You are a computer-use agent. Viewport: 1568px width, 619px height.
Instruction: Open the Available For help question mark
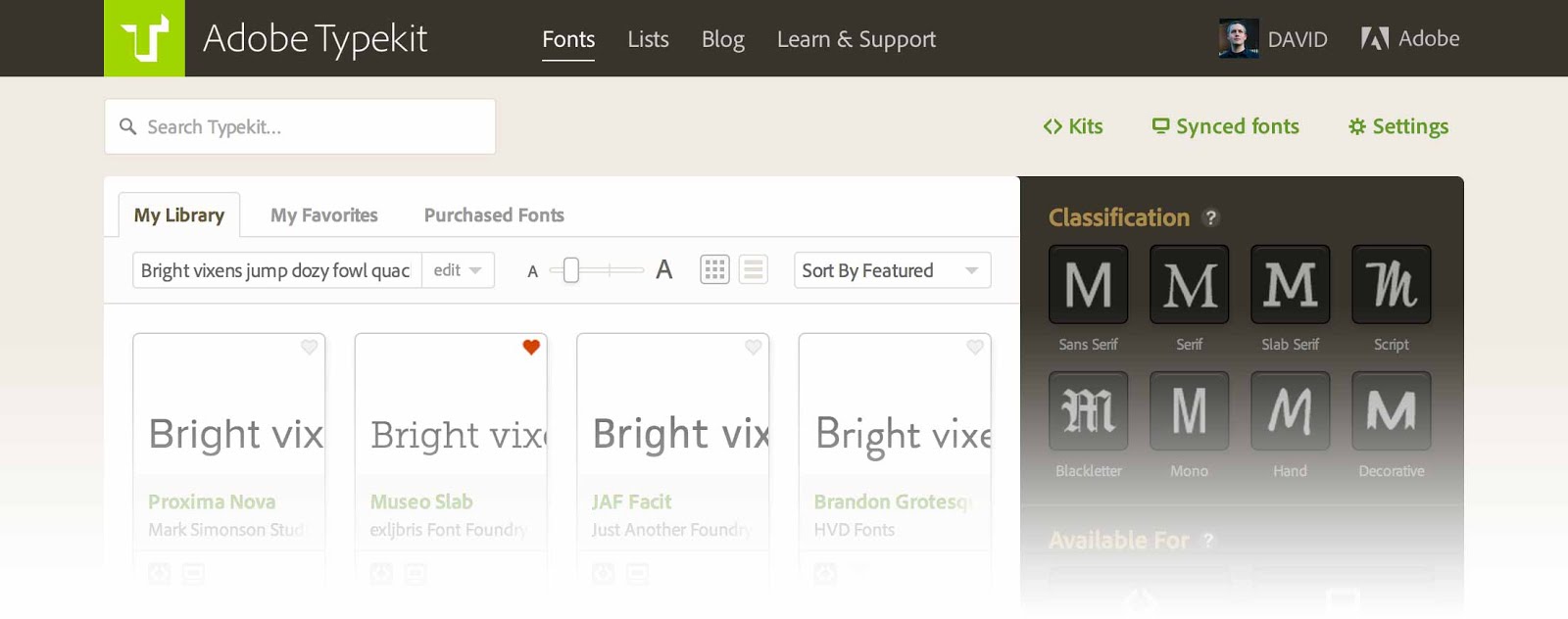[x=1208, y=540]
